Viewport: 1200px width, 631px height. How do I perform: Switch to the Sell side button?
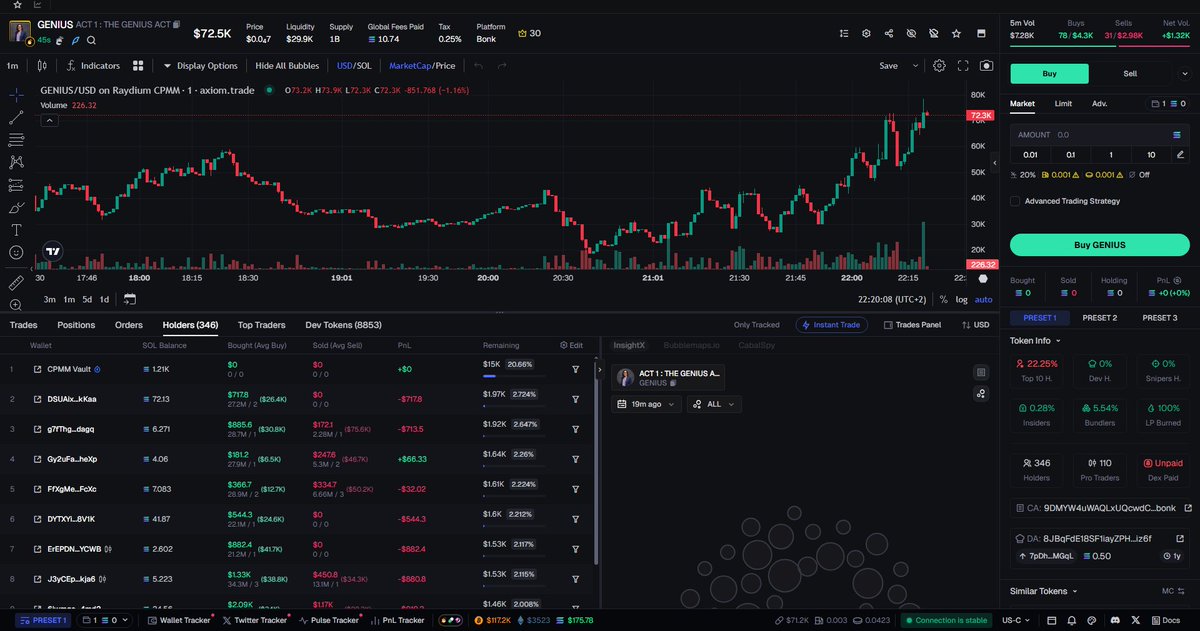click(1130, 73)
